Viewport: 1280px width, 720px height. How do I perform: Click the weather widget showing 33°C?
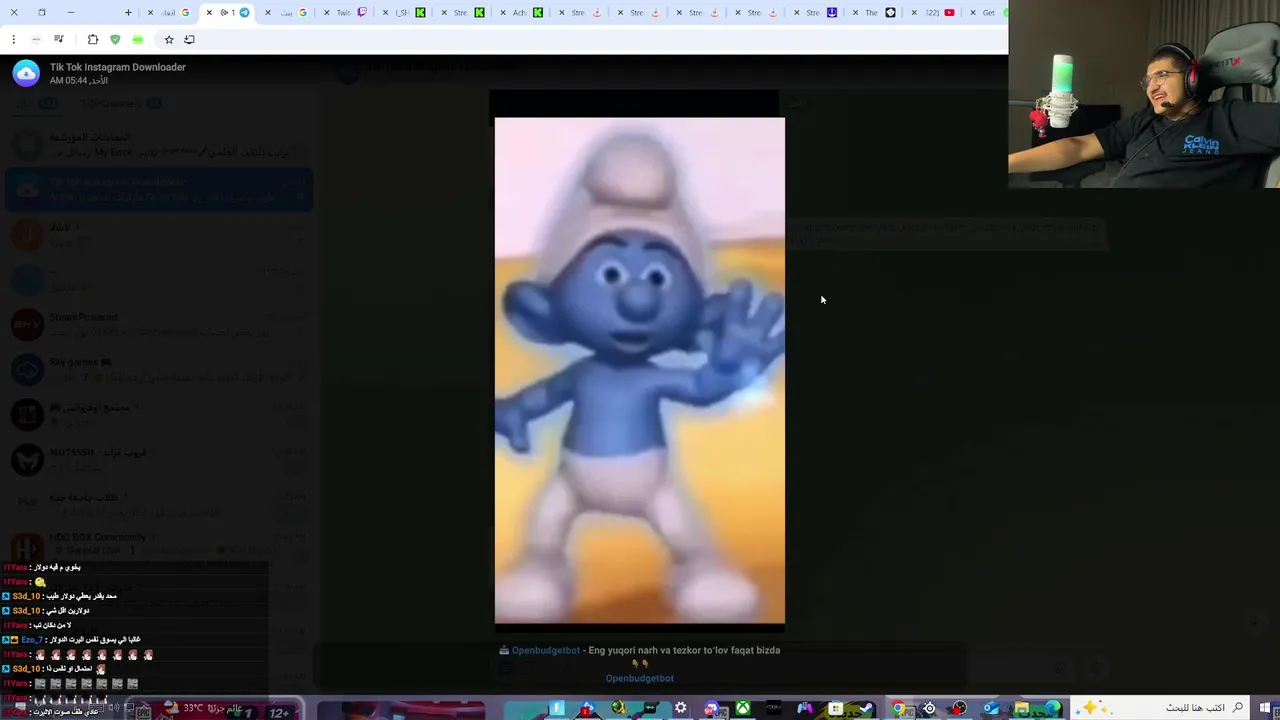click(205, 708)
